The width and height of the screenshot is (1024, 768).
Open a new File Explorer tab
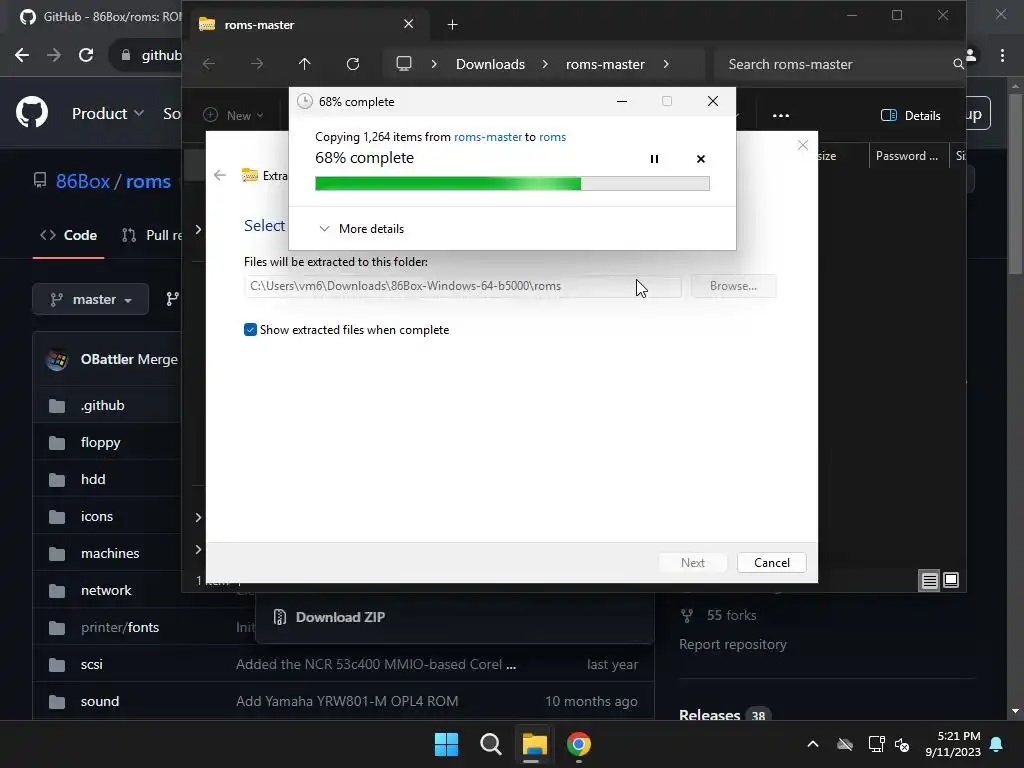point(452,25)
